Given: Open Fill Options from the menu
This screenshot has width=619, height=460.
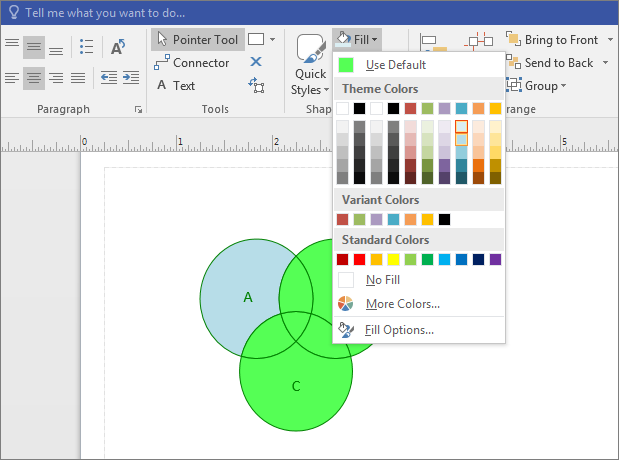Looking at the screenshot, I should click(x=399, y=329).
